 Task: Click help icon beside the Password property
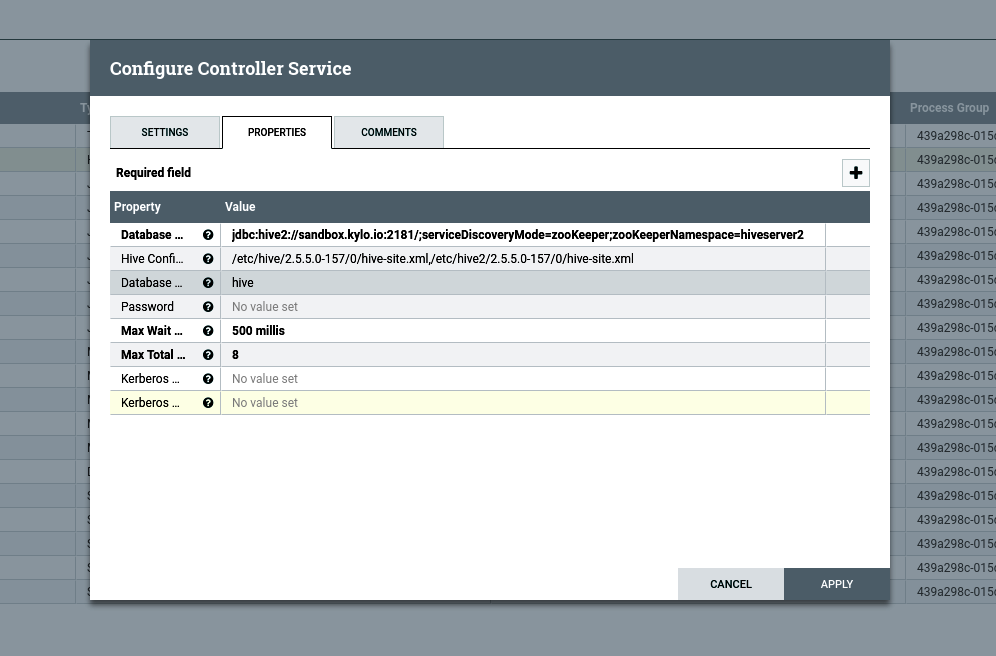pyautogui.click(x=208, y=307)
